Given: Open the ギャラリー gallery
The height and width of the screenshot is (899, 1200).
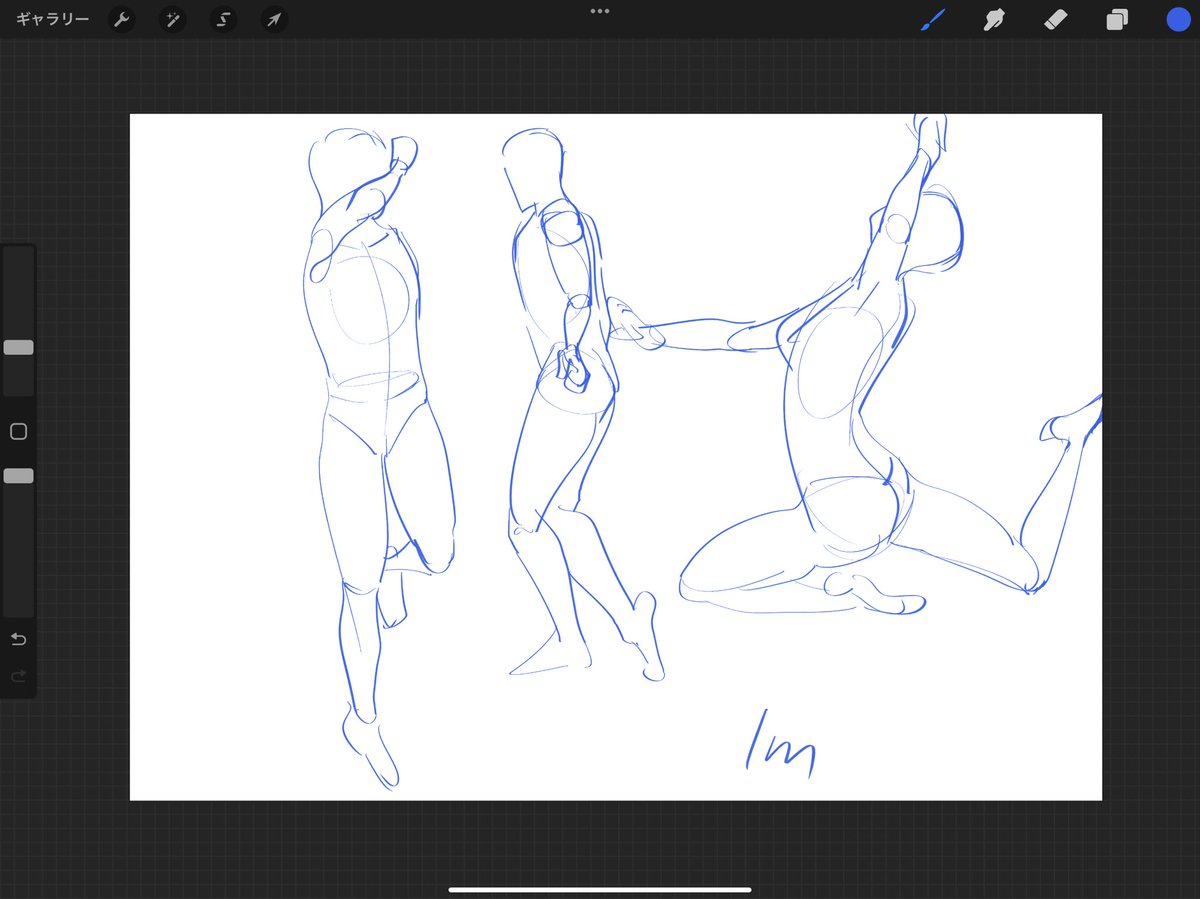Looking at the screenshot, I should click(x=52, y=20).
